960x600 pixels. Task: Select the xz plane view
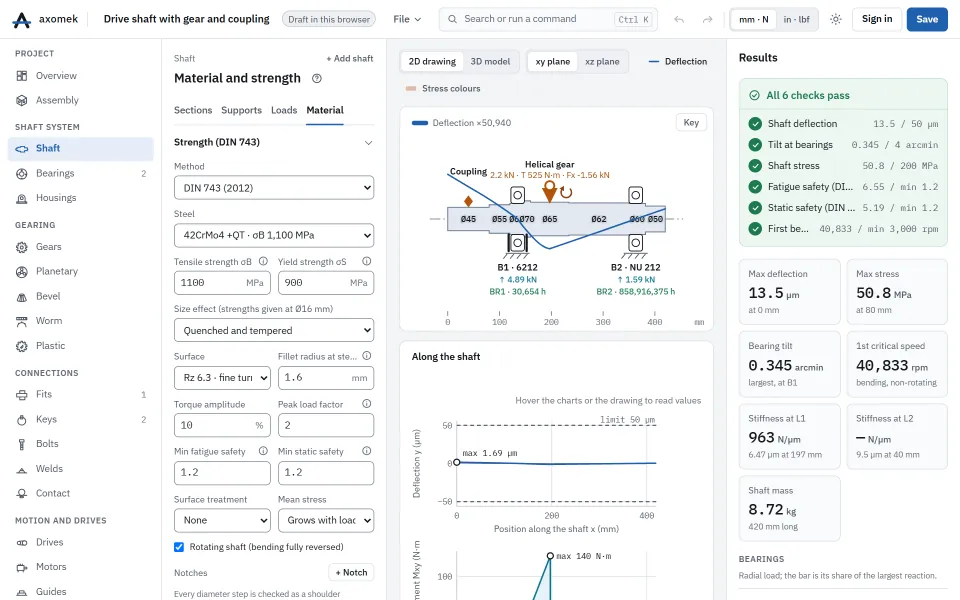pos(602,61)
